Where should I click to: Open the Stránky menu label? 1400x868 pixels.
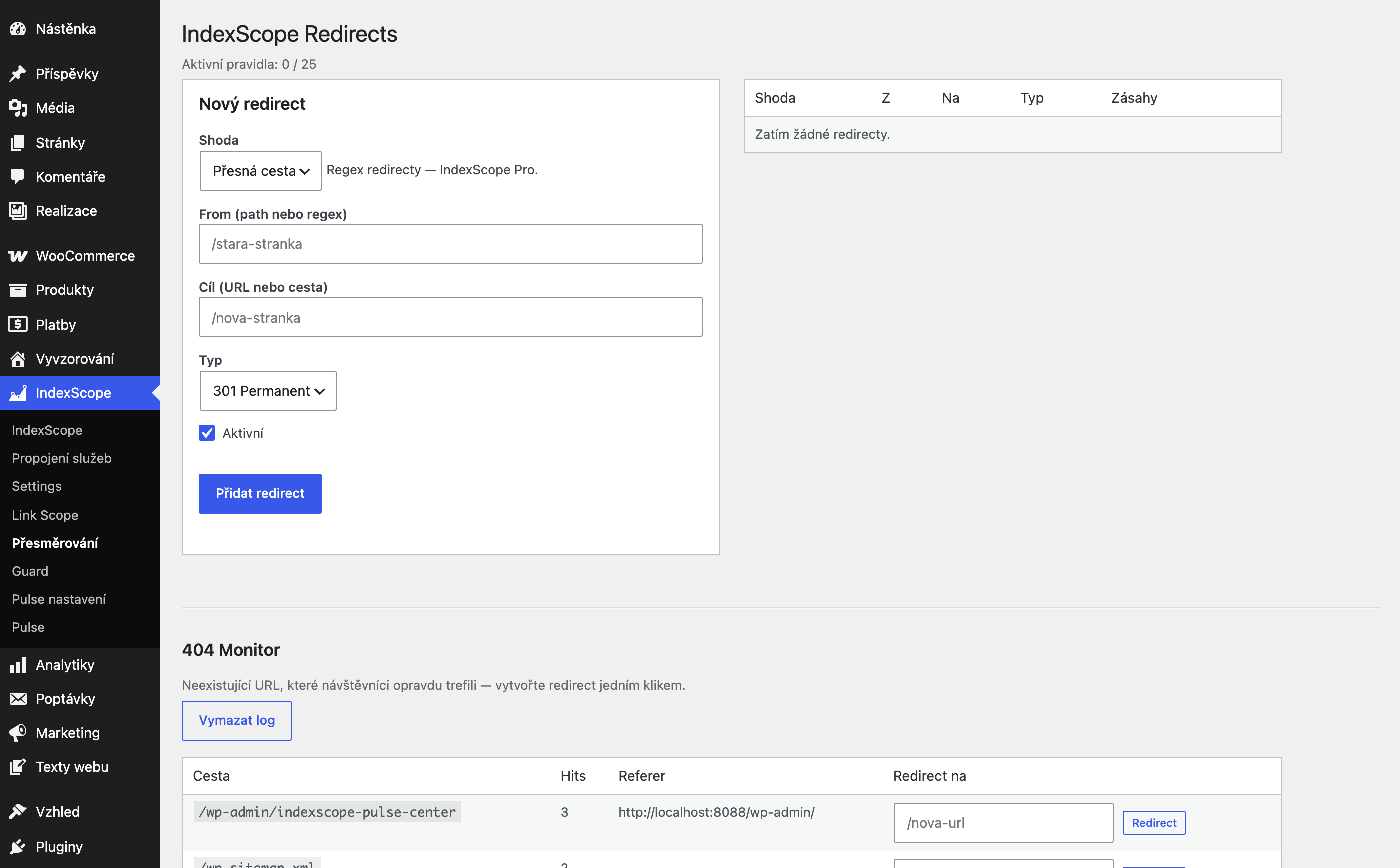click(x=60, y=142)
